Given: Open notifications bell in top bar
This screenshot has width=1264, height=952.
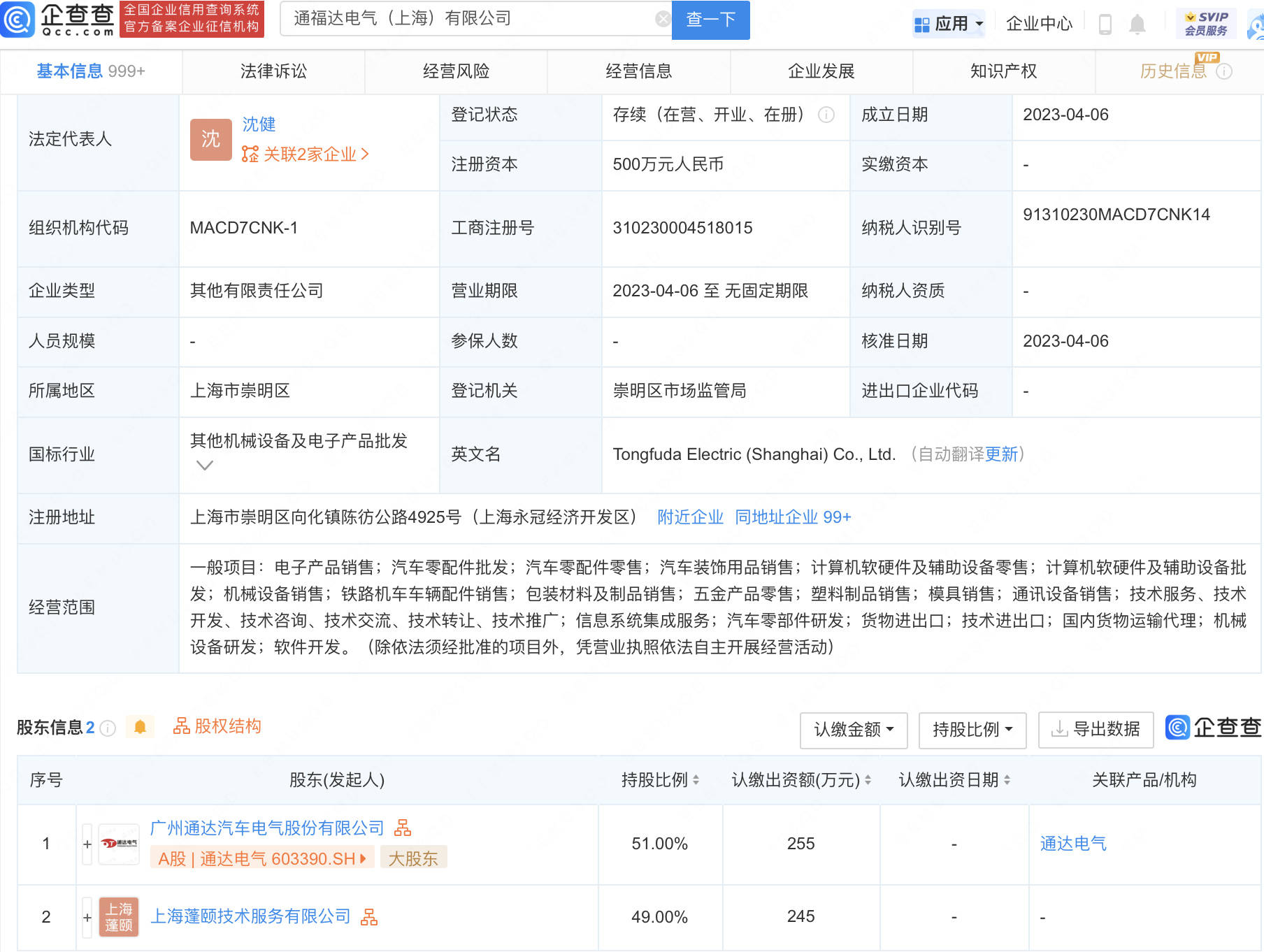Looking at the screenshot, I should pos(1137,24).
